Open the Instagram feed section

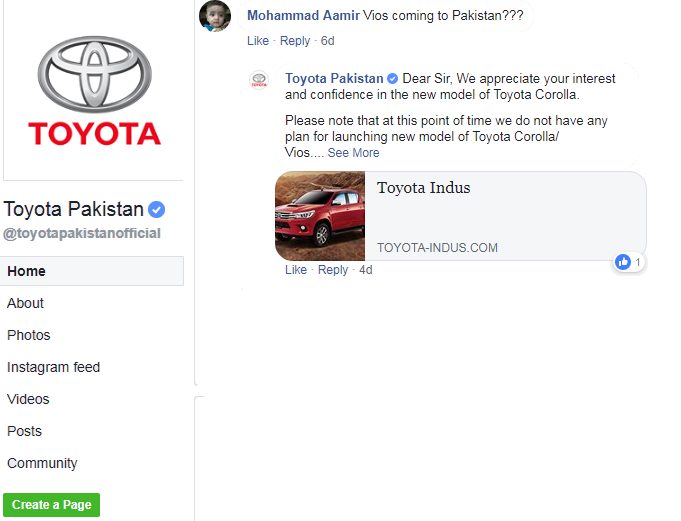click(x=53, y=367)
